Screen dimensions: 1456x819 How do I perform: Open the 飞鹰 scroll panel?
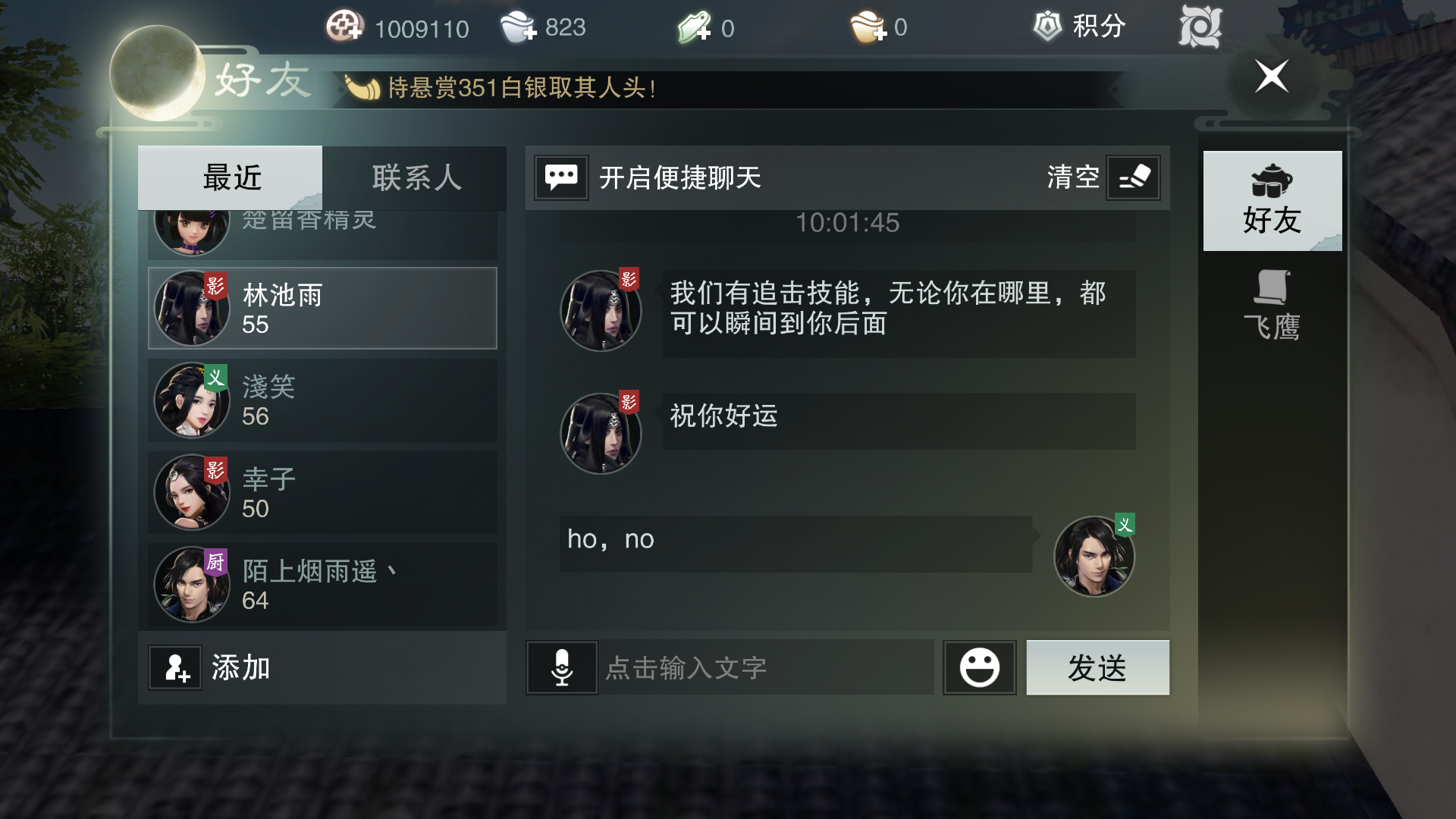click(1272, 305)
